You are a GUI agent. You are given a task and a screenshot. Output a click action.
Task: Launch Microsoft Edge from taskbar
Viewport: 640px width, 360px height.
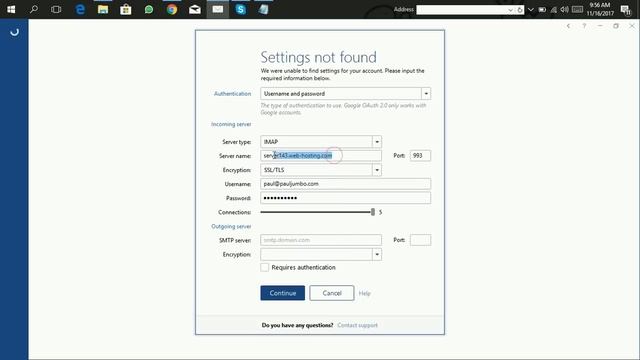coord(80,9)
